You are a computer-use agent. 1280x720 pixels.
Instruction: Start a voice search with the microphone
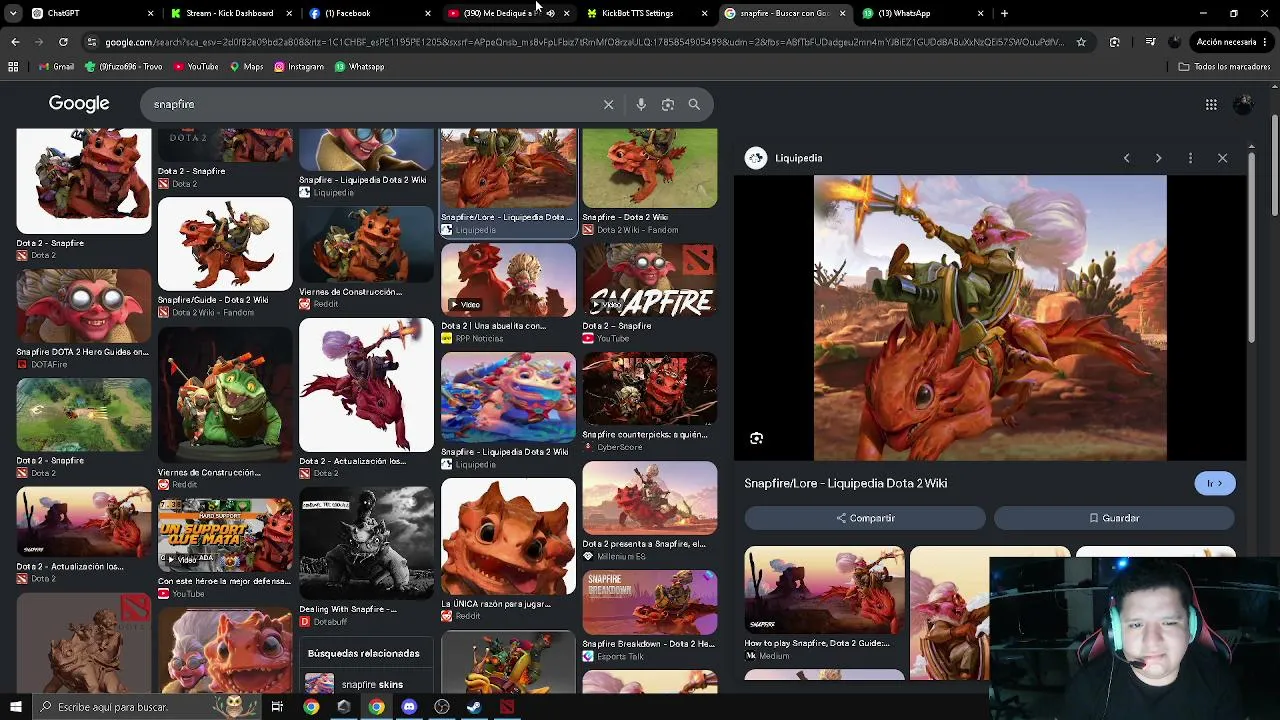[641, 104]
